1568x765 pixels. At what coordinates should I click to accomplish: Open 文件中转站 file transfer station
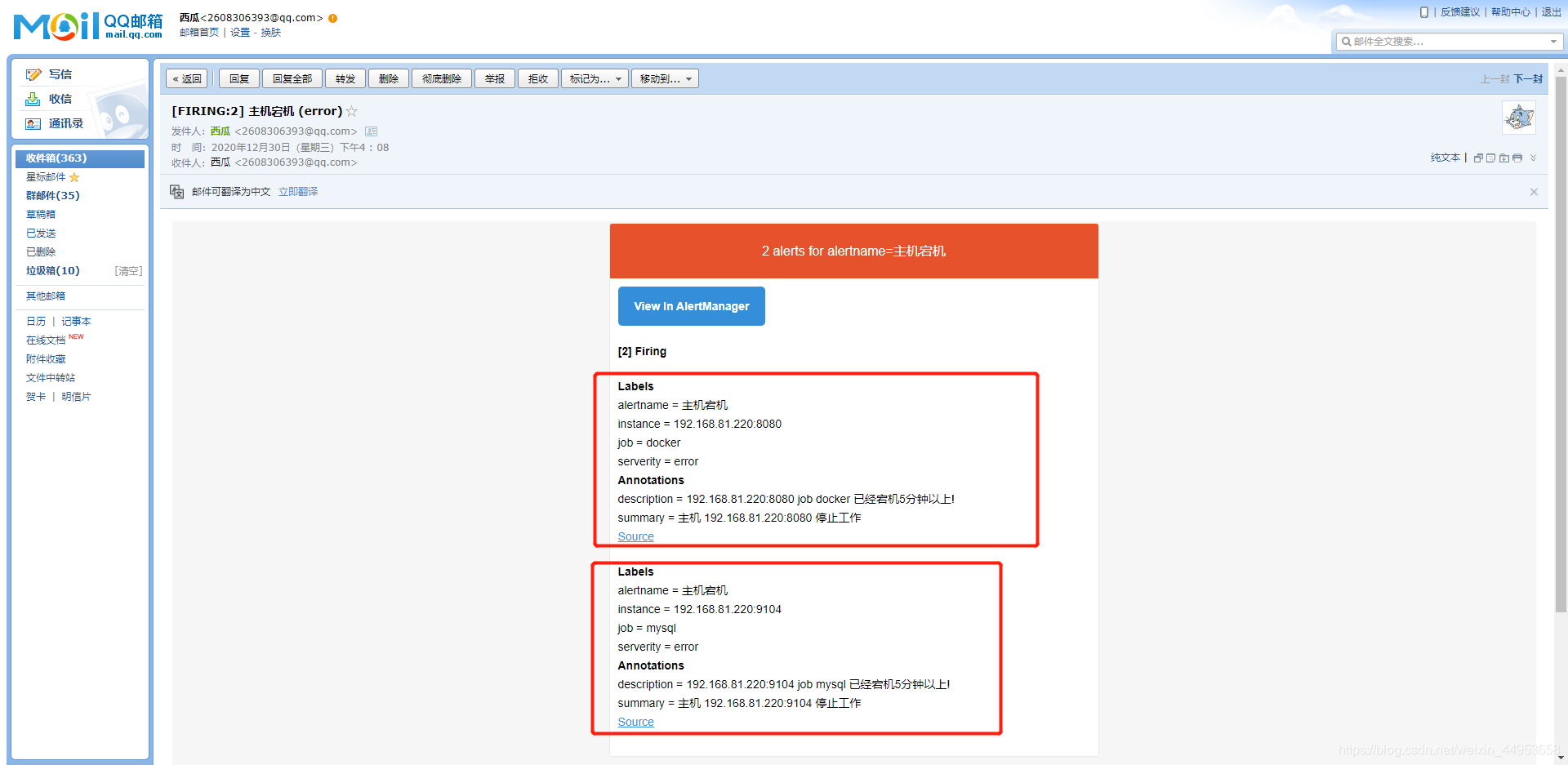(51, 378)
